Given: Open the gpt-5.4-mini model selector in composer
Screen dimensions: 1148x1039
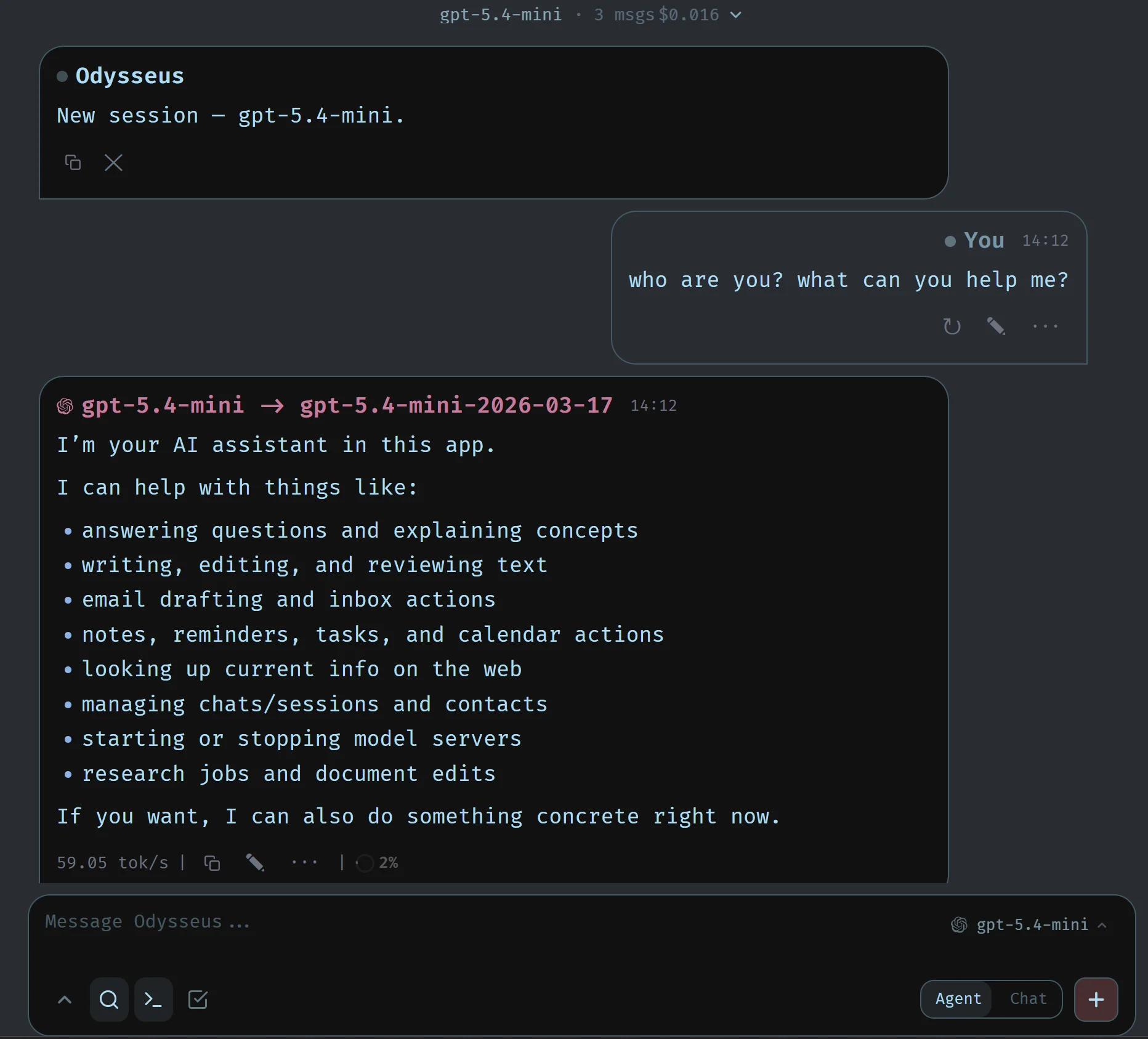Looking at the screenshot, I should (x=1029, y=925).
